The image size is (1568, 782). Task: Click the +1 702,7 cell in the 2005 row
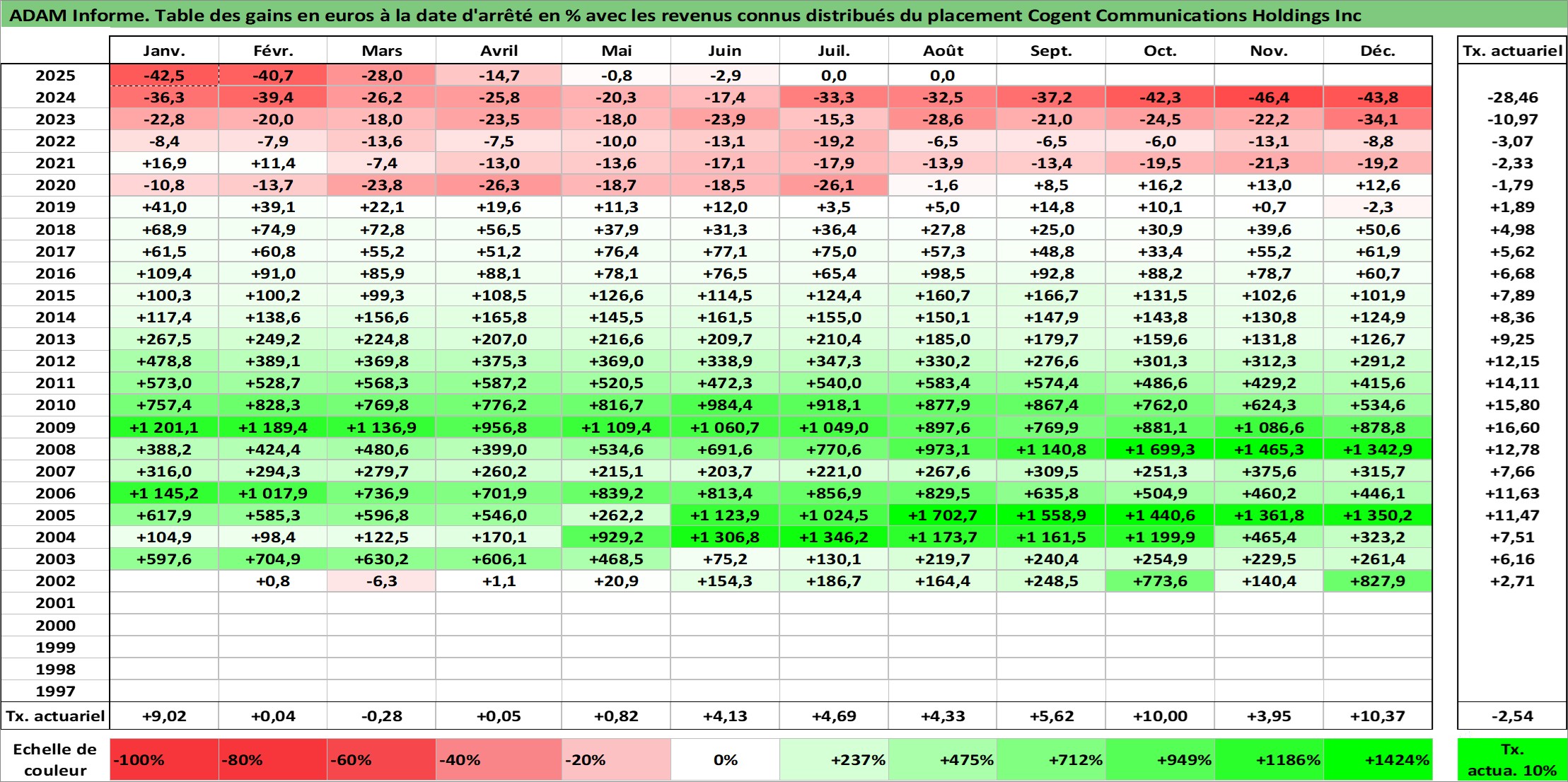pyautogui.click(x=943, y=515)
